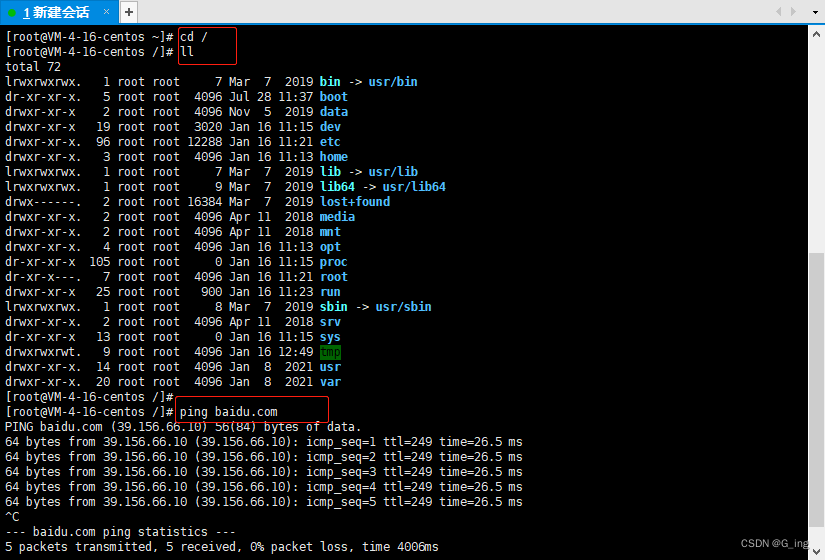
Task: Click the 'media' directory name
Action: coord(337,217)
